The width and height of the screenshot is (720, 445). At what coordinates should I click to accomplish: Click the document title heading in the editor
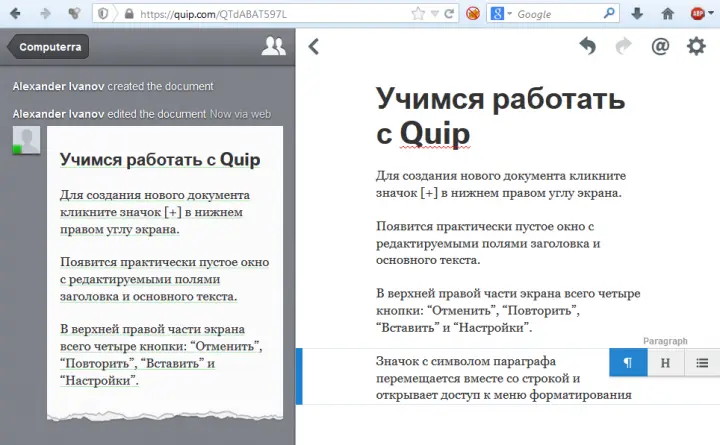pos(501,116)
